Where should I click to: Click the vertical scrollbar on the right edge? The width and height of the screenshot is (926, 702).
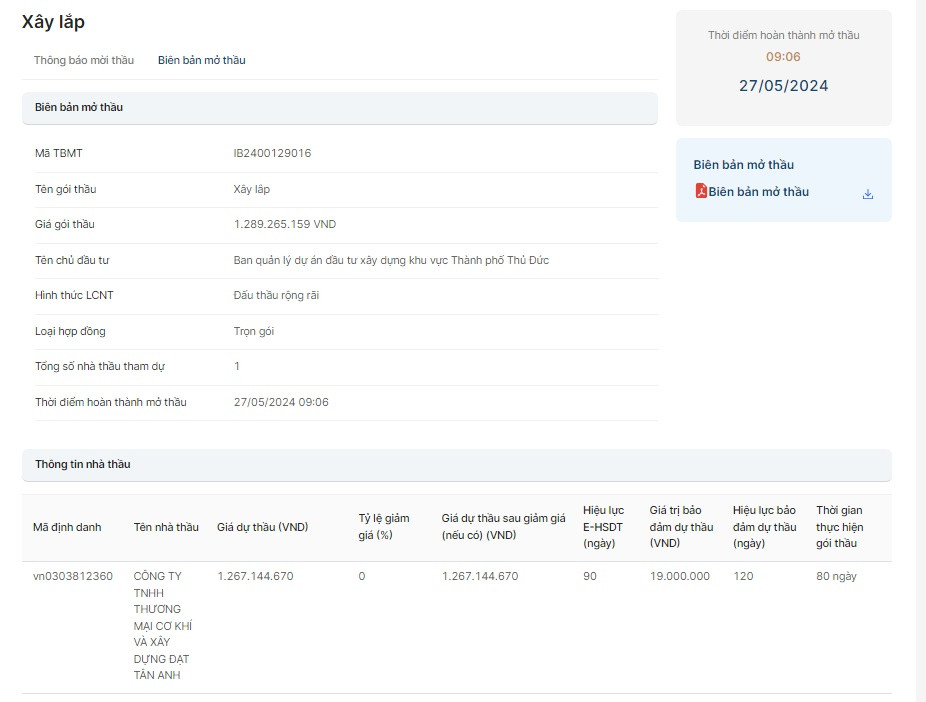pyautogui.click(x=920, y=350)
